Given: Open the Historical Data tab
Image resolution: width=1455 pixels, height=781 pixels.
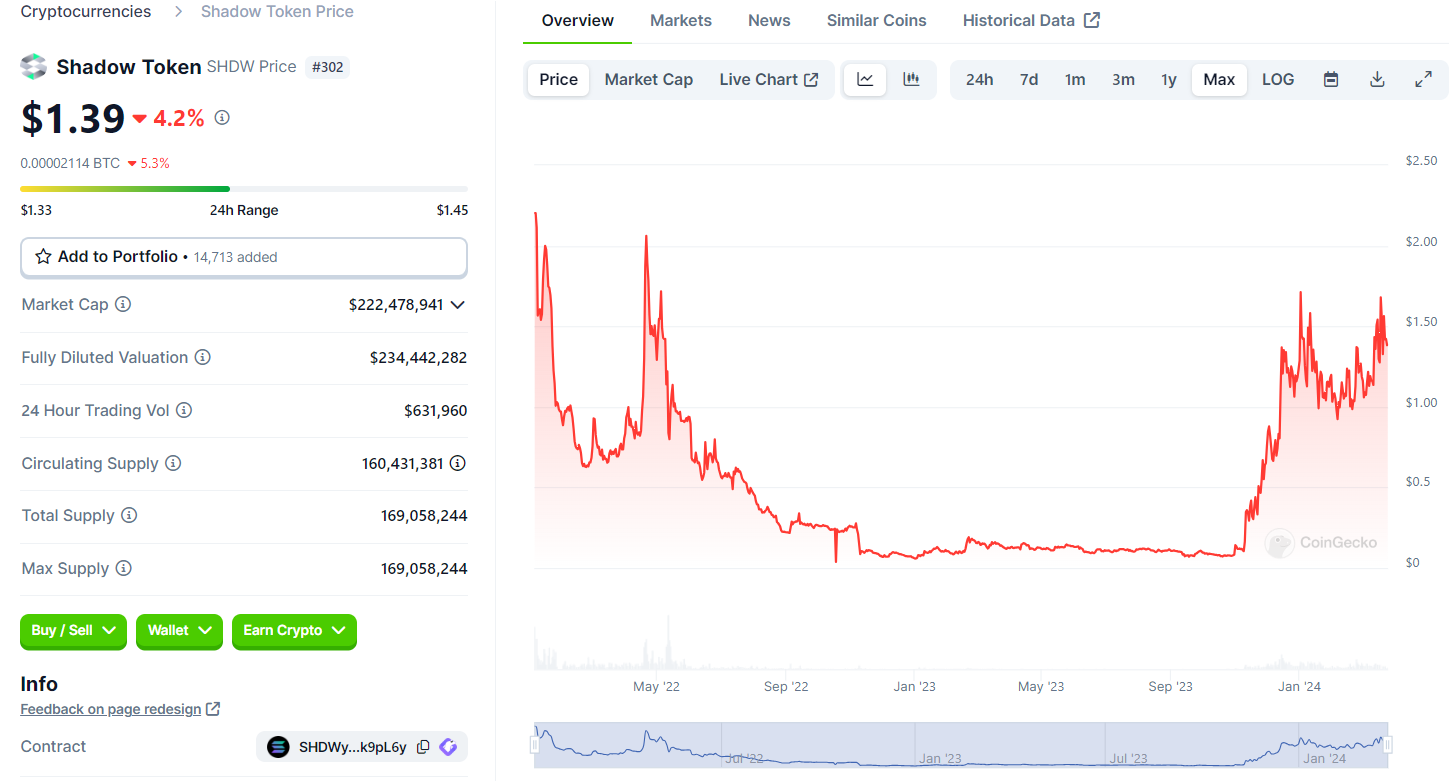Looking at the screenshot, I should click(1021, 19).
